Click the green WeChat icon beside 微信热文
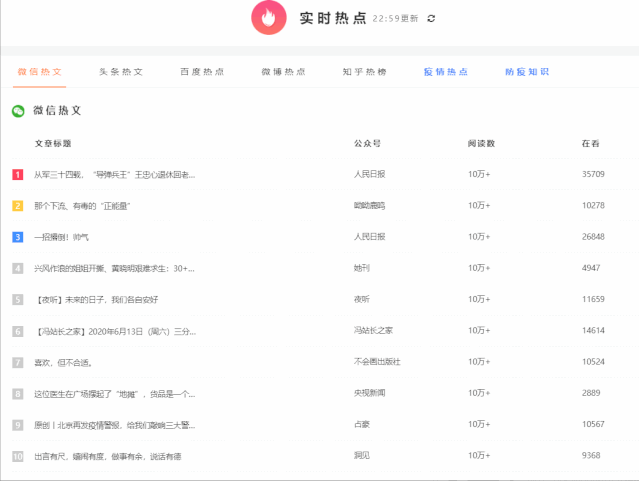The image size is (639, 481). tap(18, 111)
